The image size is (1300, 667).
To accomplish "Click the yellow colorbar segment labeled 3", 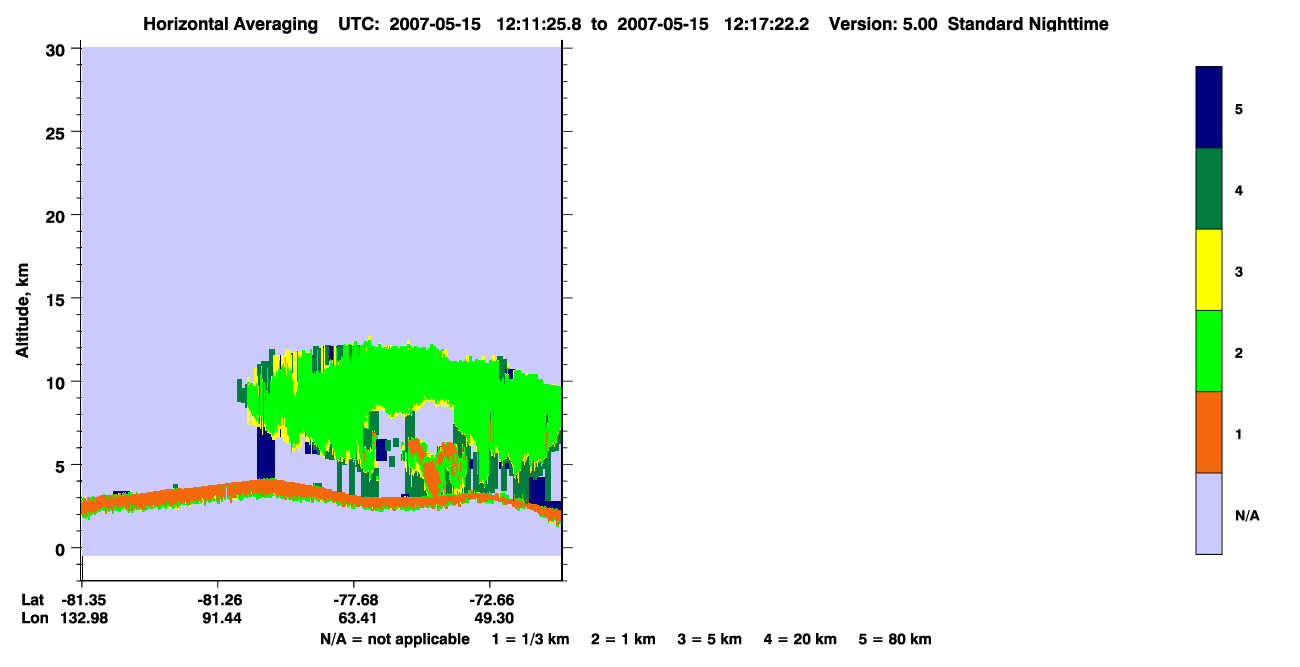I will tap(1208, 270).
